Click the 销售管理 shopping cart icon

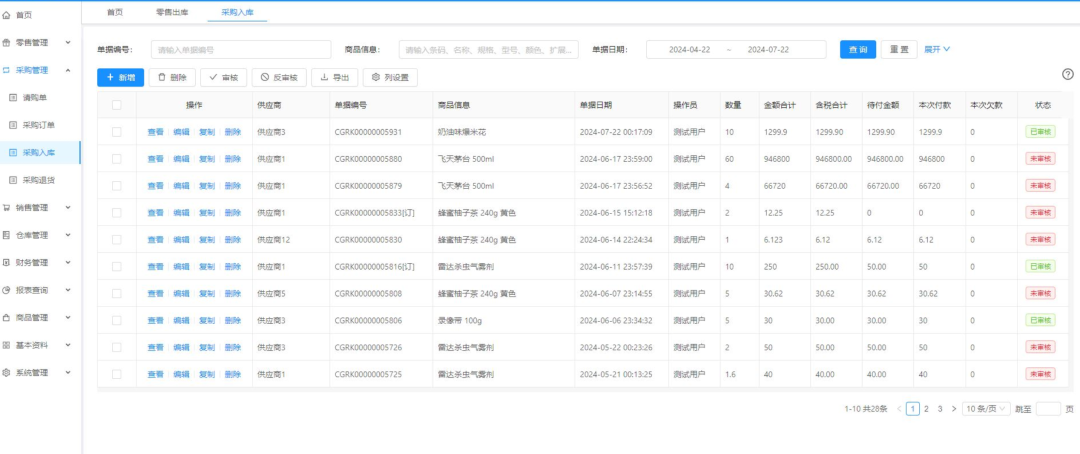click(x=7, y=208)
